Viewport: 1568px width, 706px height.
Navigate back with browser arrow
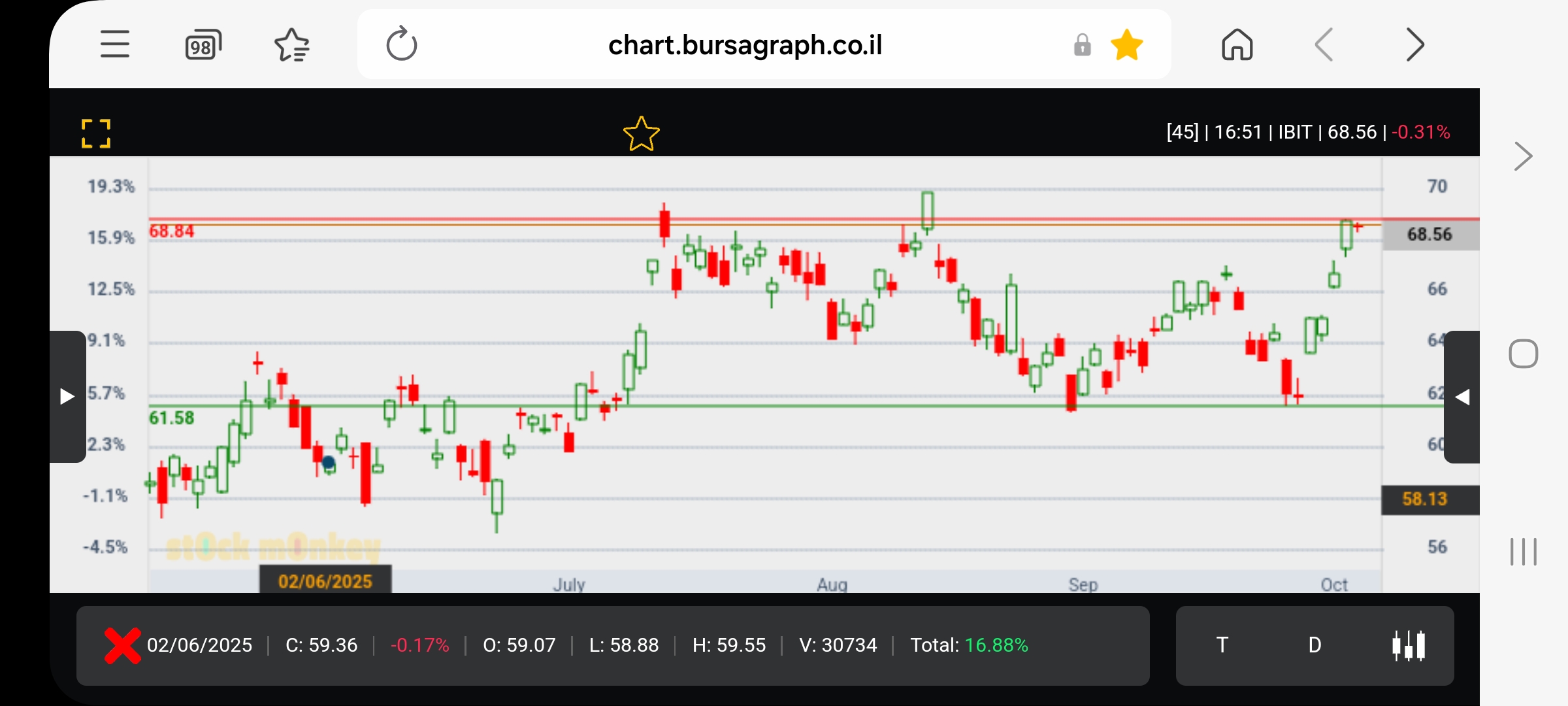1324,45
